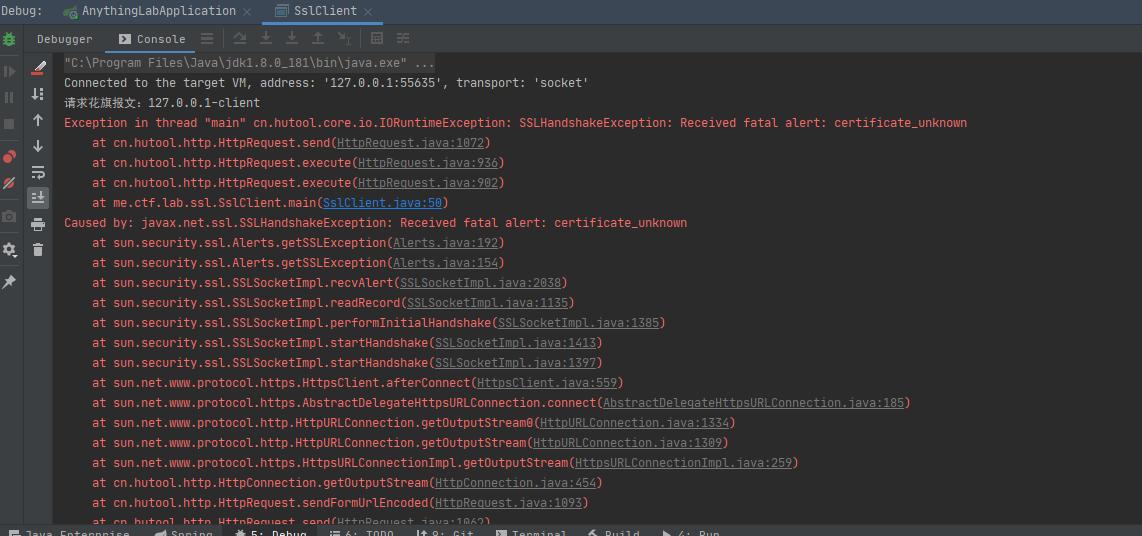Open SslClient.java:50 link
Screen dimensions: 1142x536
(382, 202)
